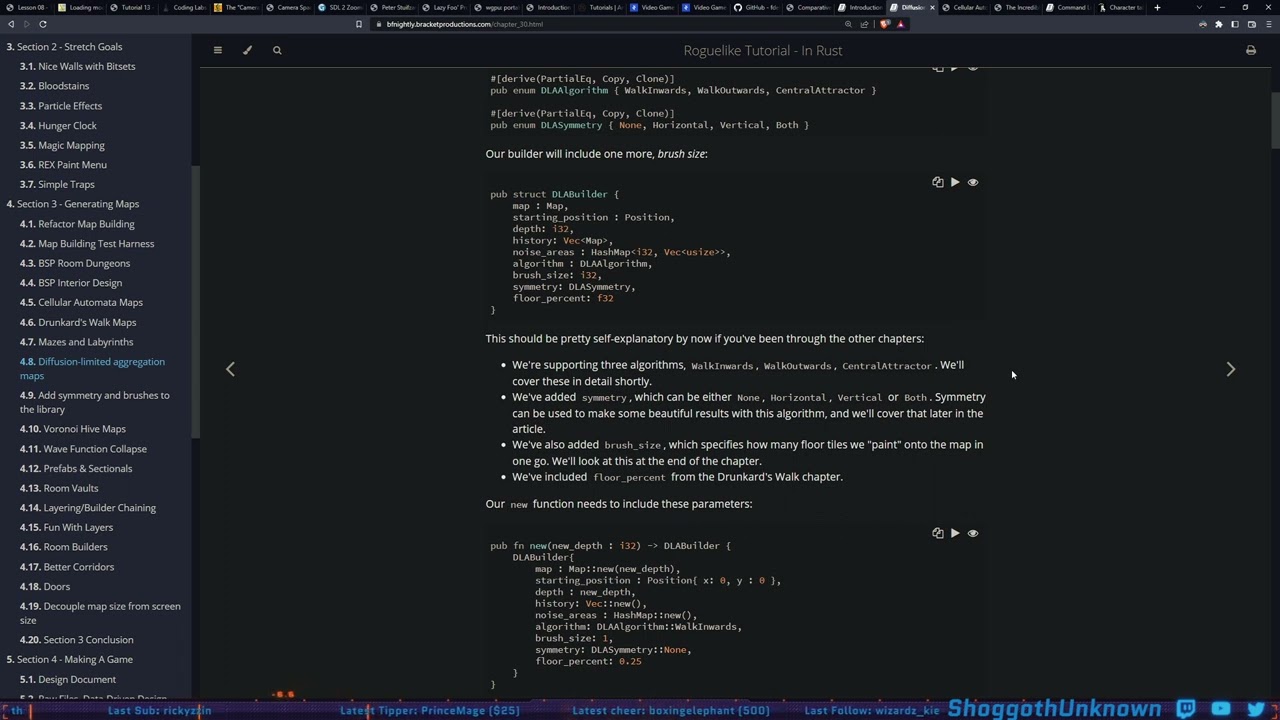Toggle hidden lines in DLABuilder struct block

pyautogui.click(x=972, y=182)
